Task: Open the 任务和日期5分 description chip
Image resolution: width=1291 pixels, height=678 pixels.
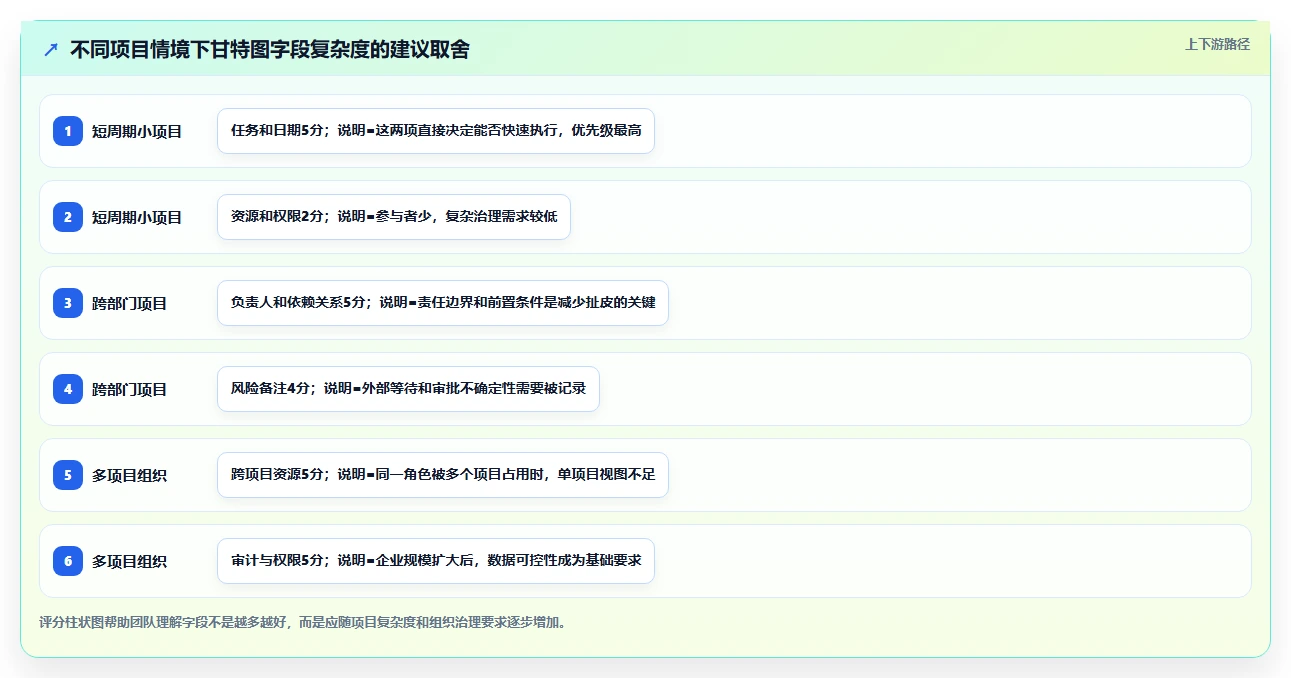Action: click(x=436, y=131)
